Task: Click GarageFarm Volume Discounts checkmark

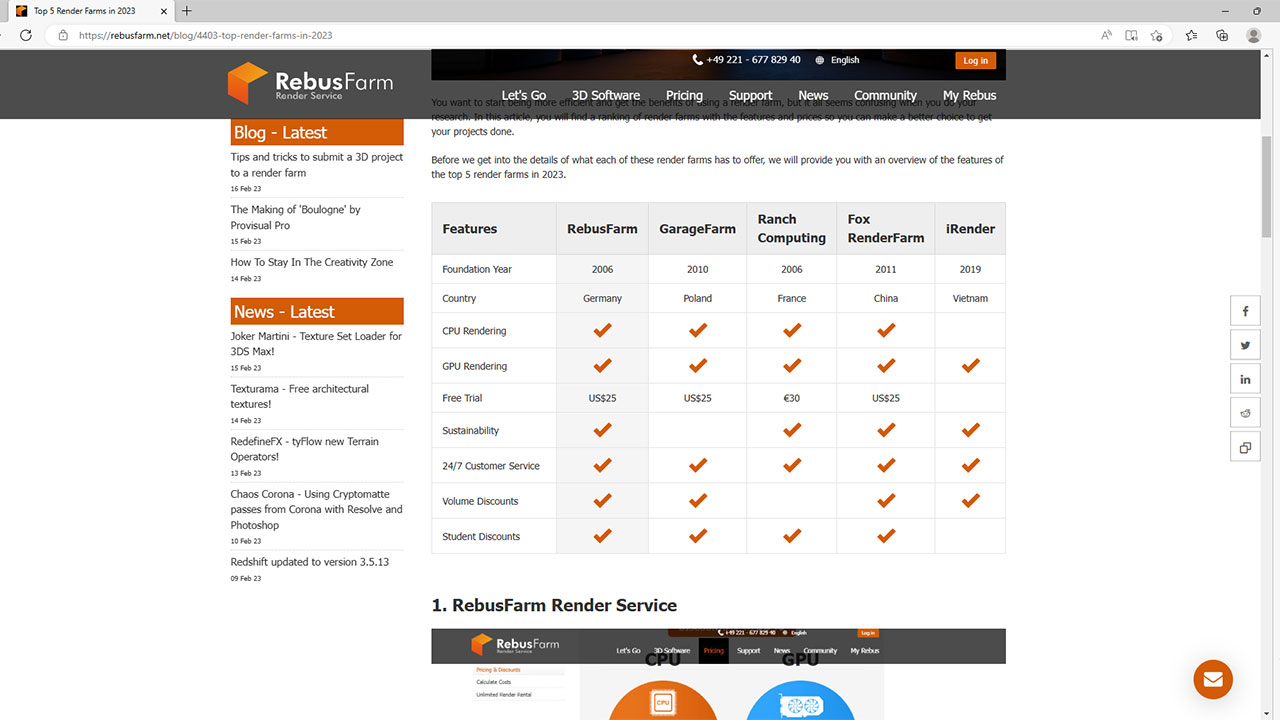Action: 698,501
